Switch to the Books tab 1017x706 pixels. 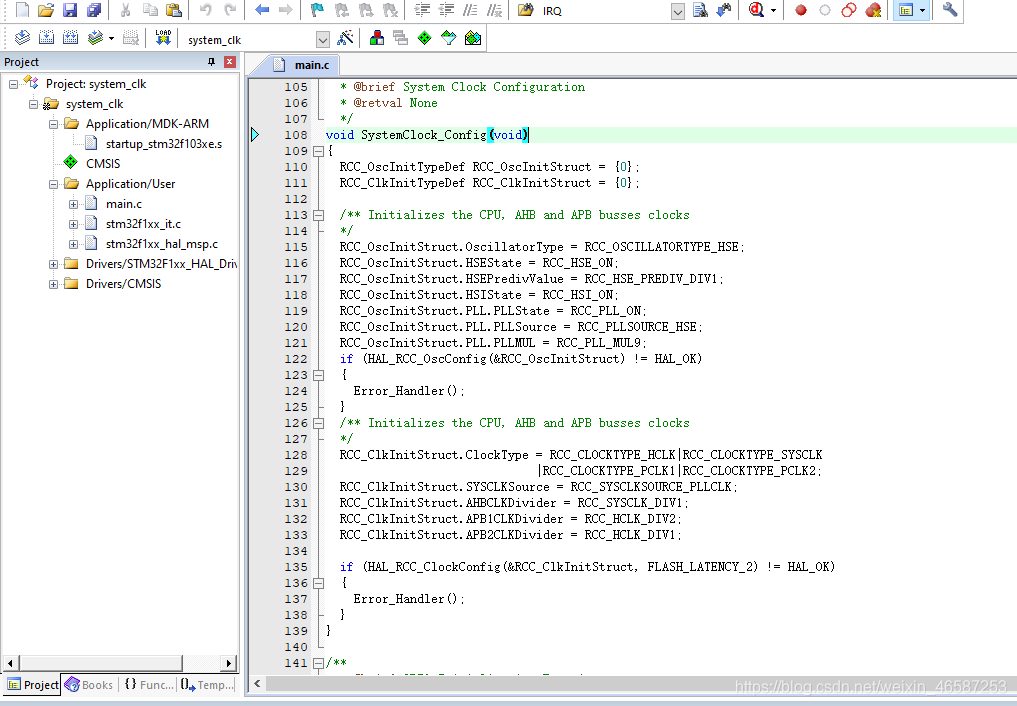[89, 685]
